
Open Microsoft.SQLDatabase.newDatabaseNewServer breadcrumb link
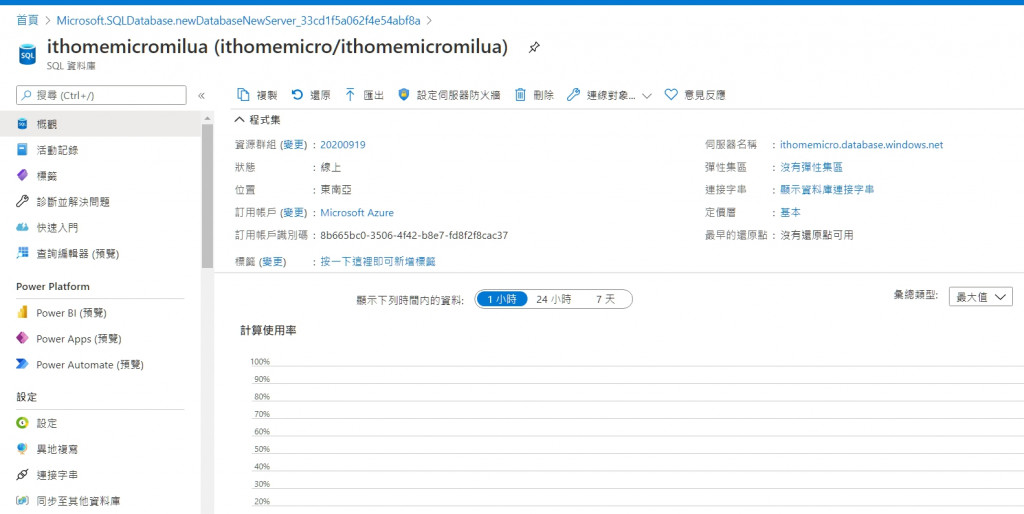pyautogui.click(x=238, y=20)
